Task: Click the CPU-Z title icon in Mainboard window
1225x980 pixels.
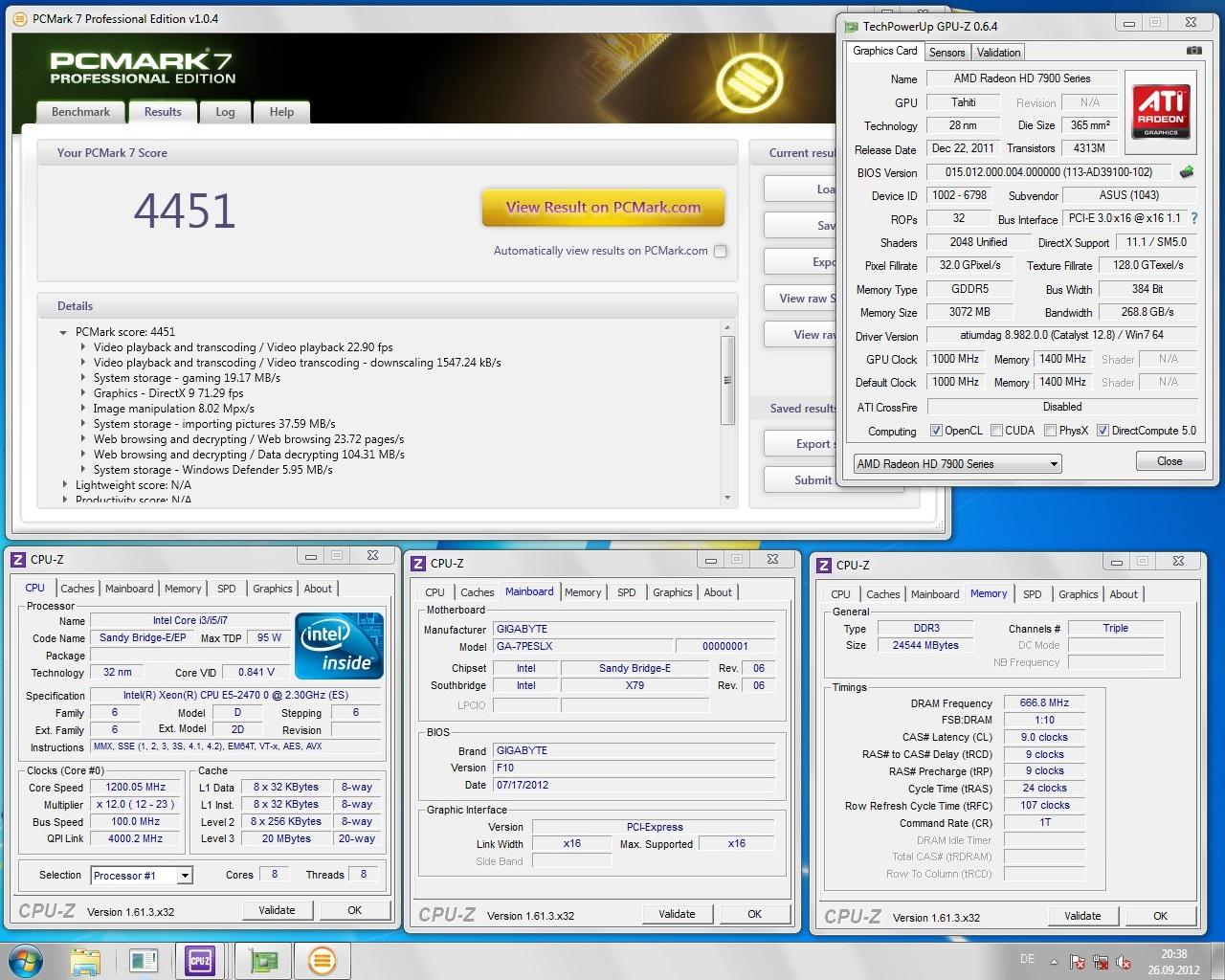Action: 419,563
